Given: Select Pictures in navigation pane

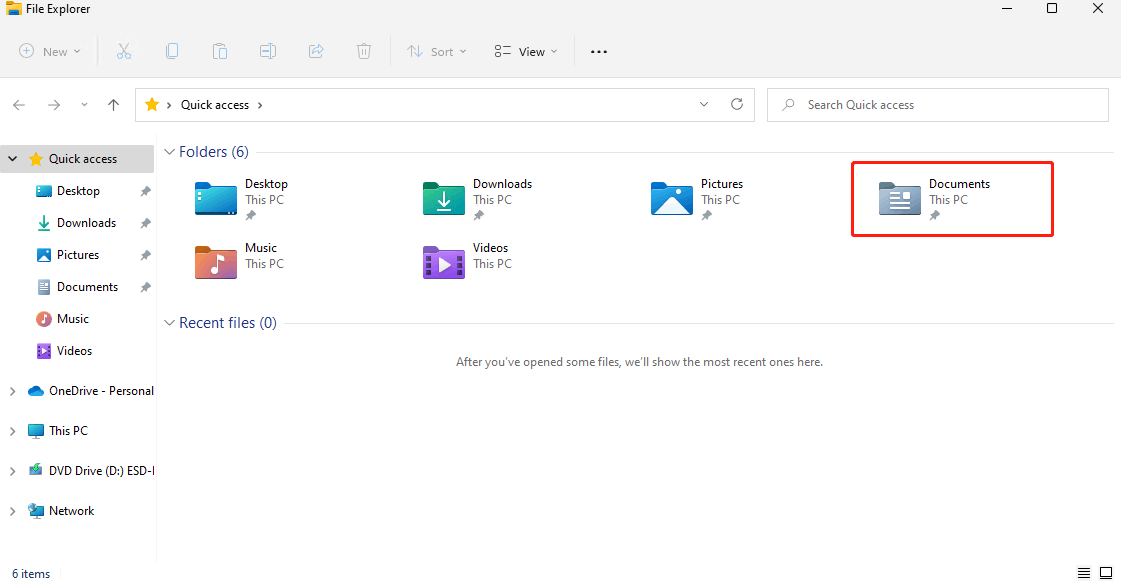Looking at the screenshot, I should (77, 255).
